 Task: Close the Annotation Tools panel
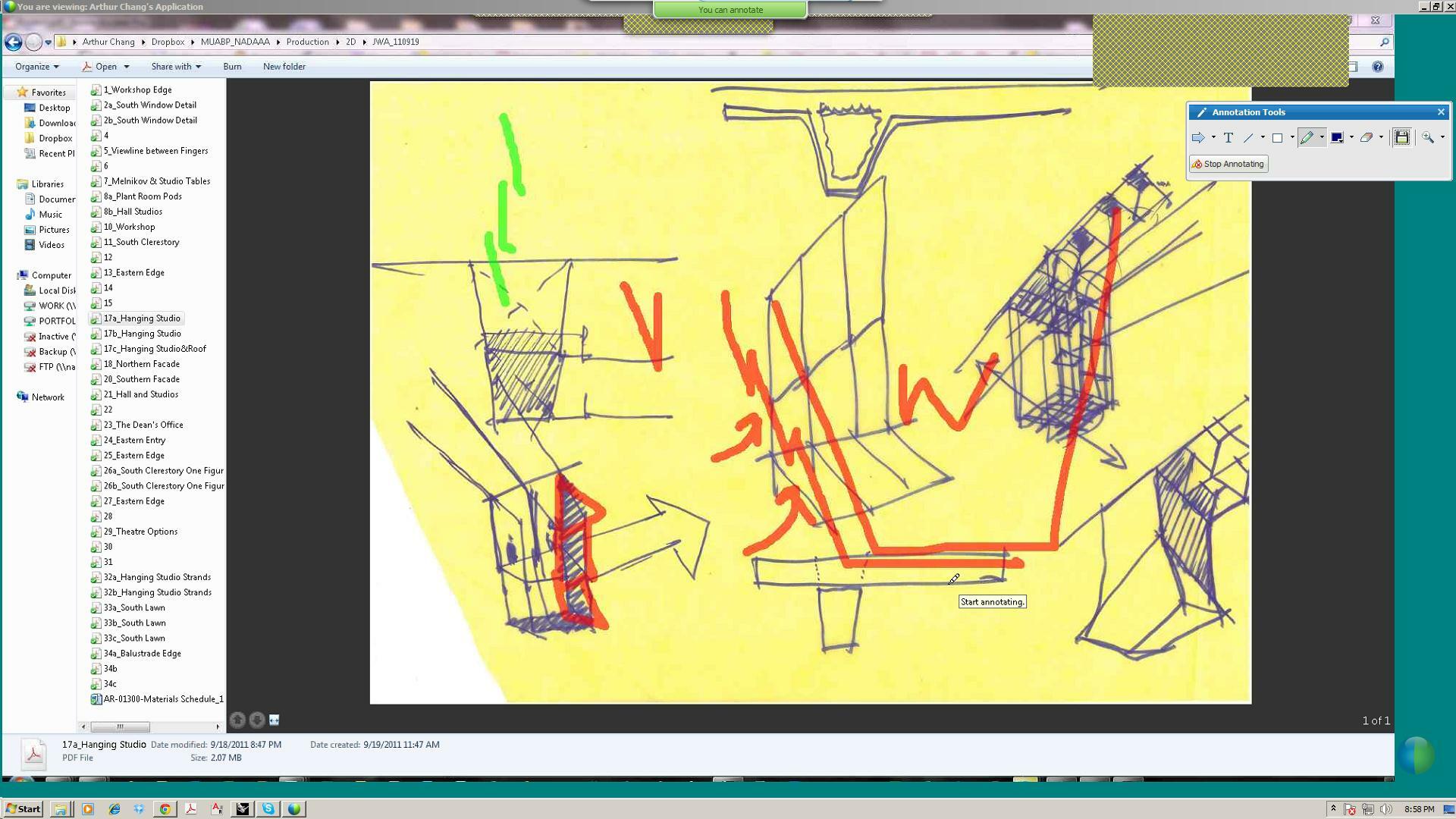pyautogui.click(x=1441, y=112)
